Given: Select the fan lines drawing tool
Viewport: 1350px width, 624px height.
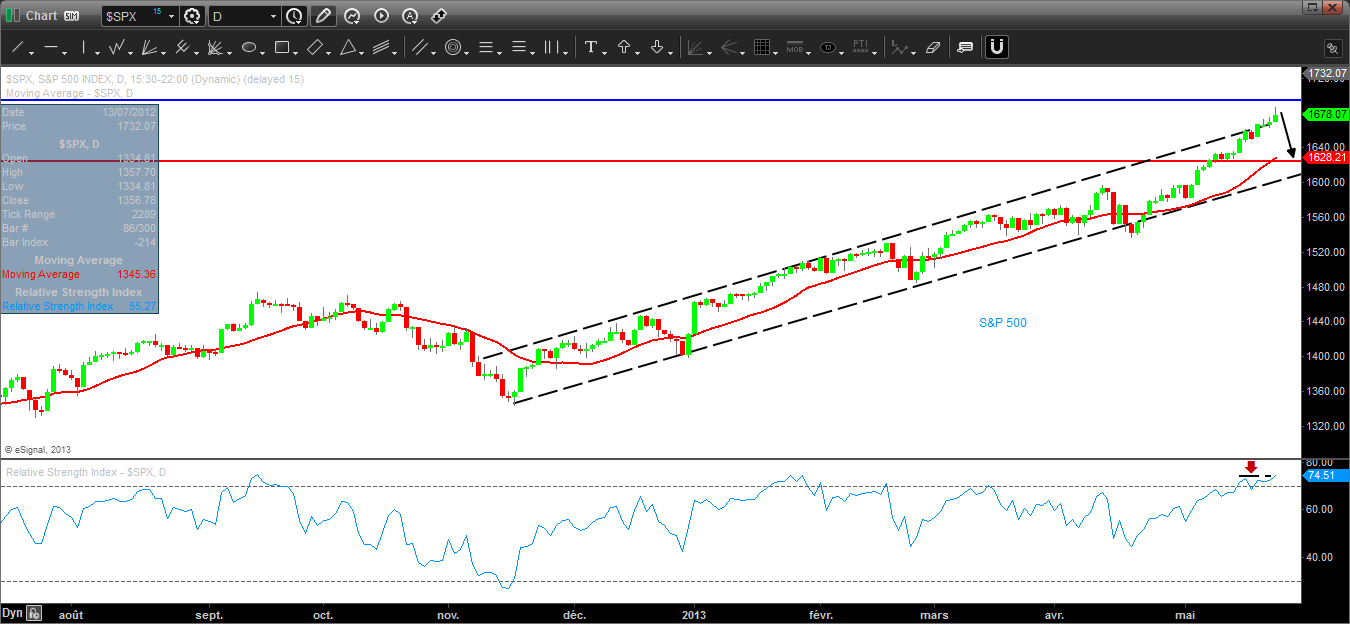Looking at the screenshot, I should pyautogui.click(x=150, y=47).
